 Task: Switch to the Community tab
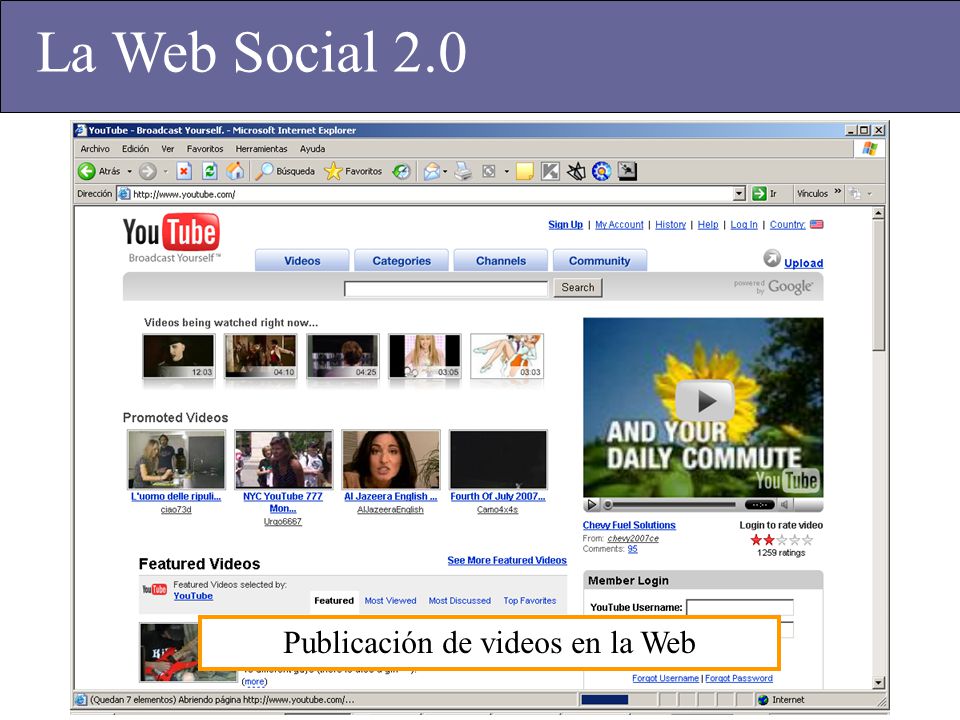[x=599, y=261]
